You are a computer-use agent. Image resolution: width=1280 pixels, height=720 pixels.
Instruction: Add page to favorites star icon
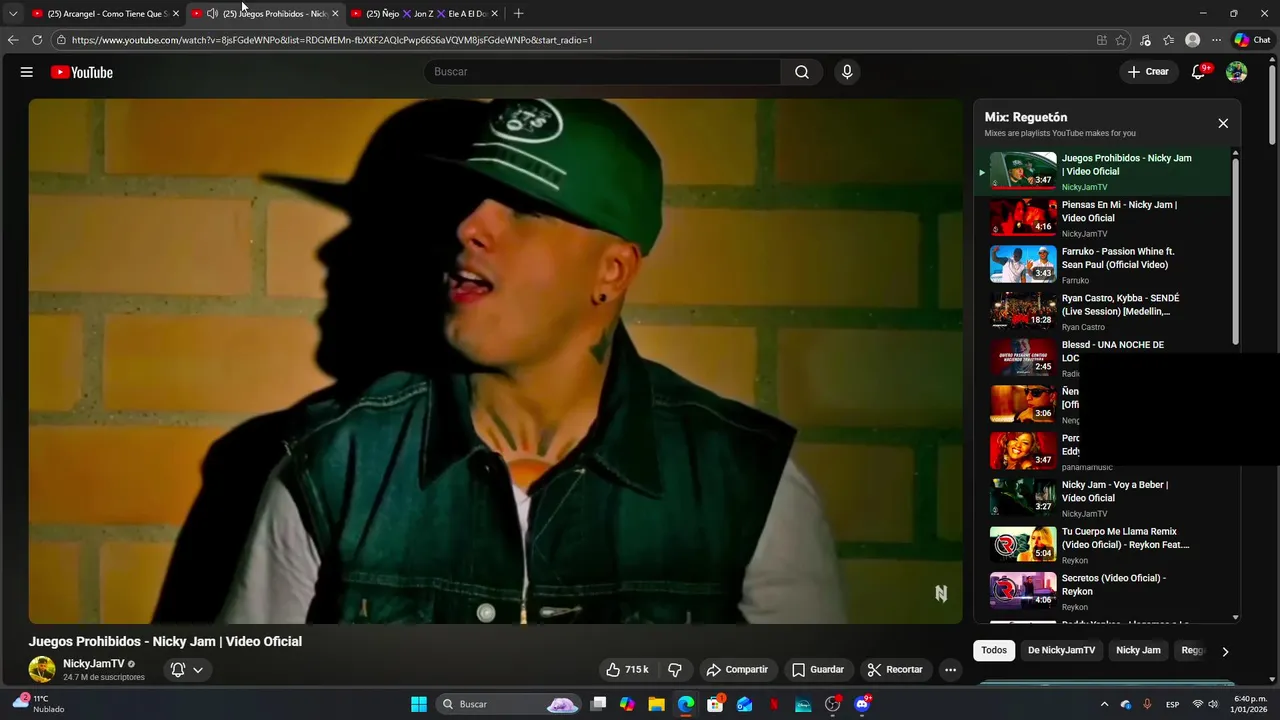pyautogui.click(x=1121, y=40)
